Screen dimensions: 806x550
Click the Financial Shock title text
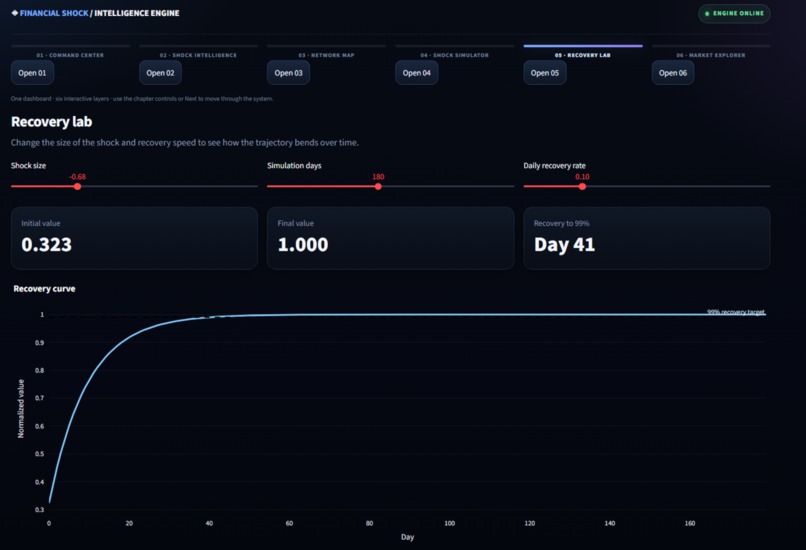(x=54, y=13)
